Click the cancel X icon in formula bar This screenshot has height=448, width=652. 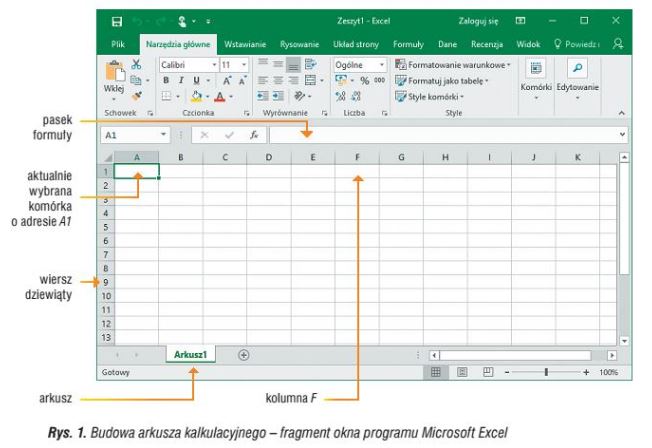[204, 135]
